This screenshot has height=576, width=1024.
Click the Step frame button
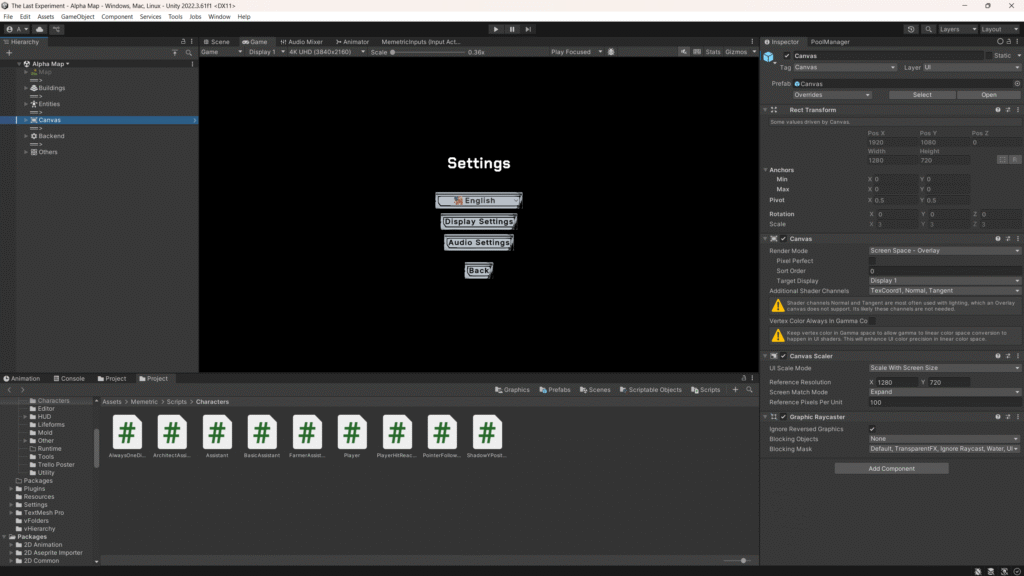point(530,29)
